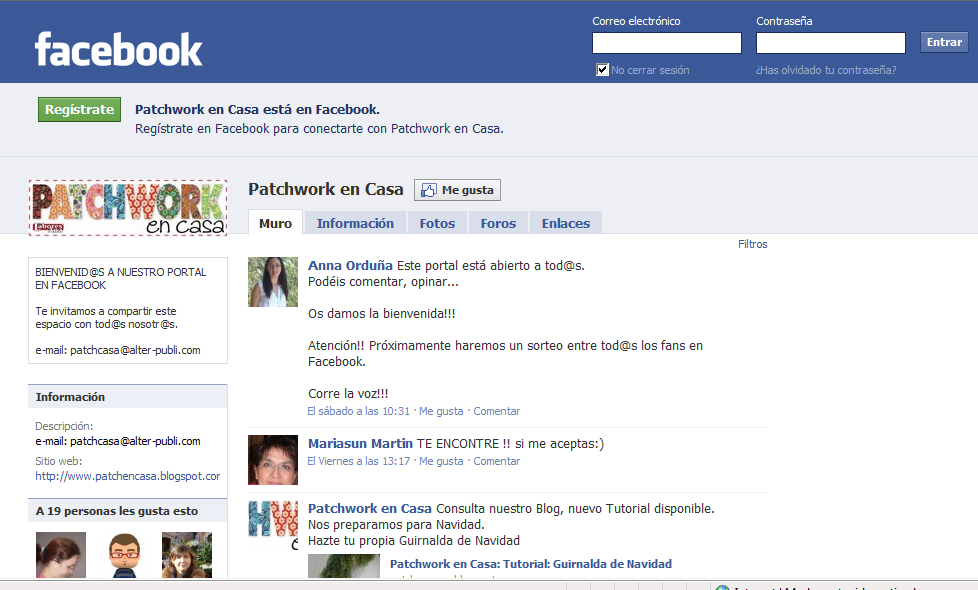Switch to the Información tab

(355, 223)
